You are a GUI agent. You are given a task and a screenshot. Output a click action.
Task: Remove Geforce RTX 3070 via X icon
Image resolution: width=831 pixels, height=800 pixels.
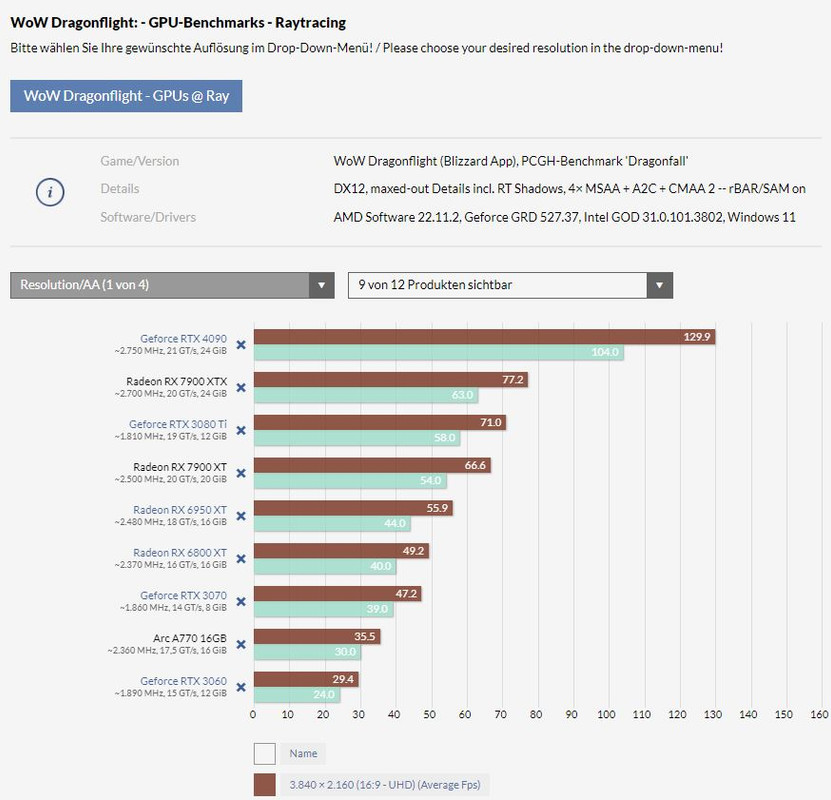click(241, 602)
